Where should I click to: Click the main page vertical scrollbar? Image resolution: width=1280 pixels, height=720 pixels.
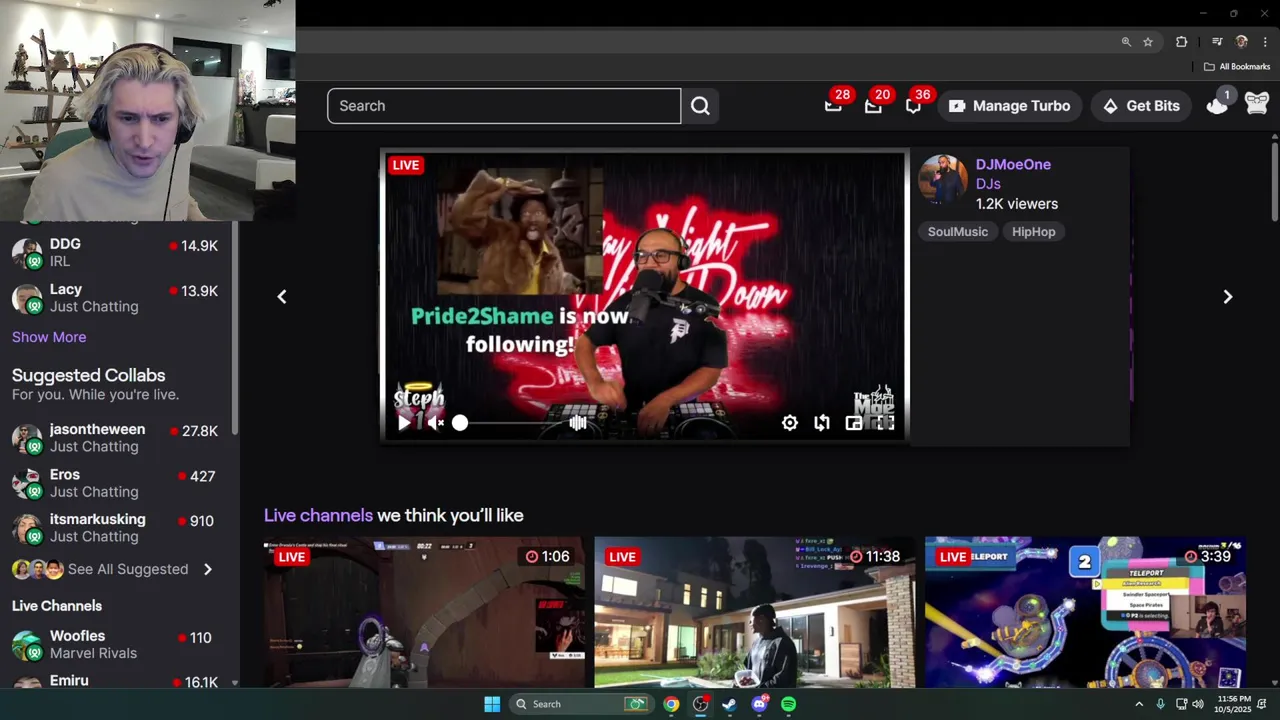[x=1274, y=183]
